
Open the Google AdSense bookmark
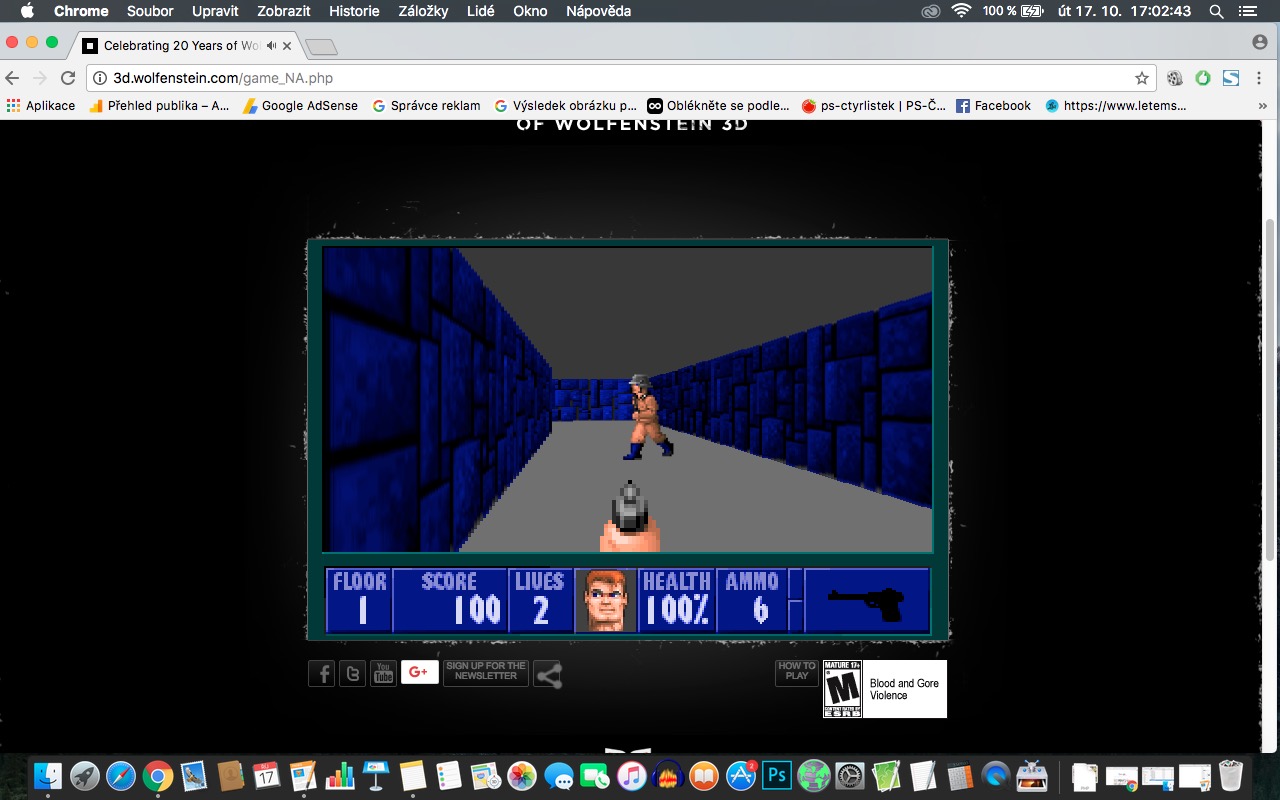click(300, 105)
